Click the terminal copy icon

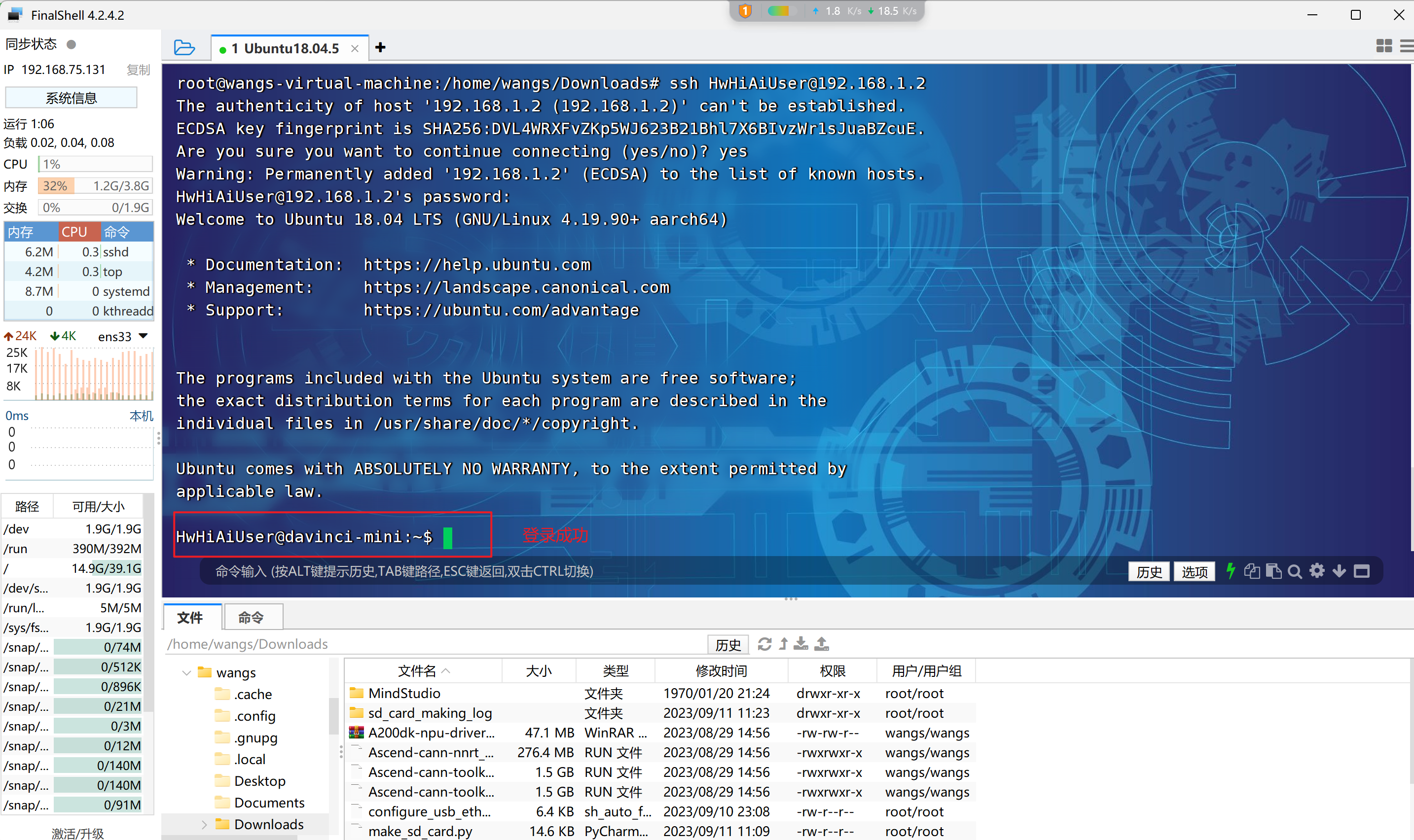coord(1251,571)
